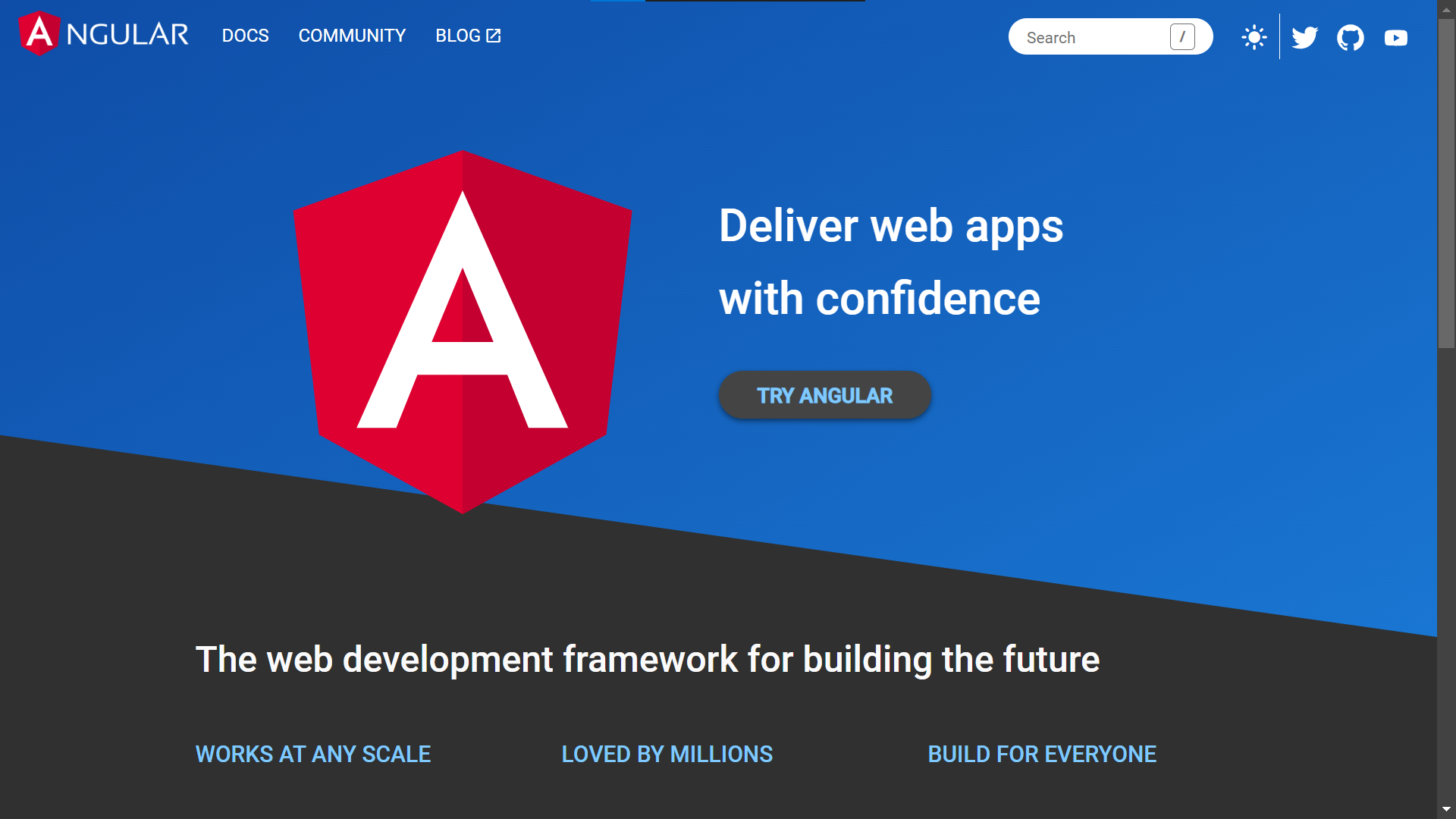Open Angular's GitHub repository icon
The width and height of the screenshot is (1456, 819).
click(x=1350, y=37)
